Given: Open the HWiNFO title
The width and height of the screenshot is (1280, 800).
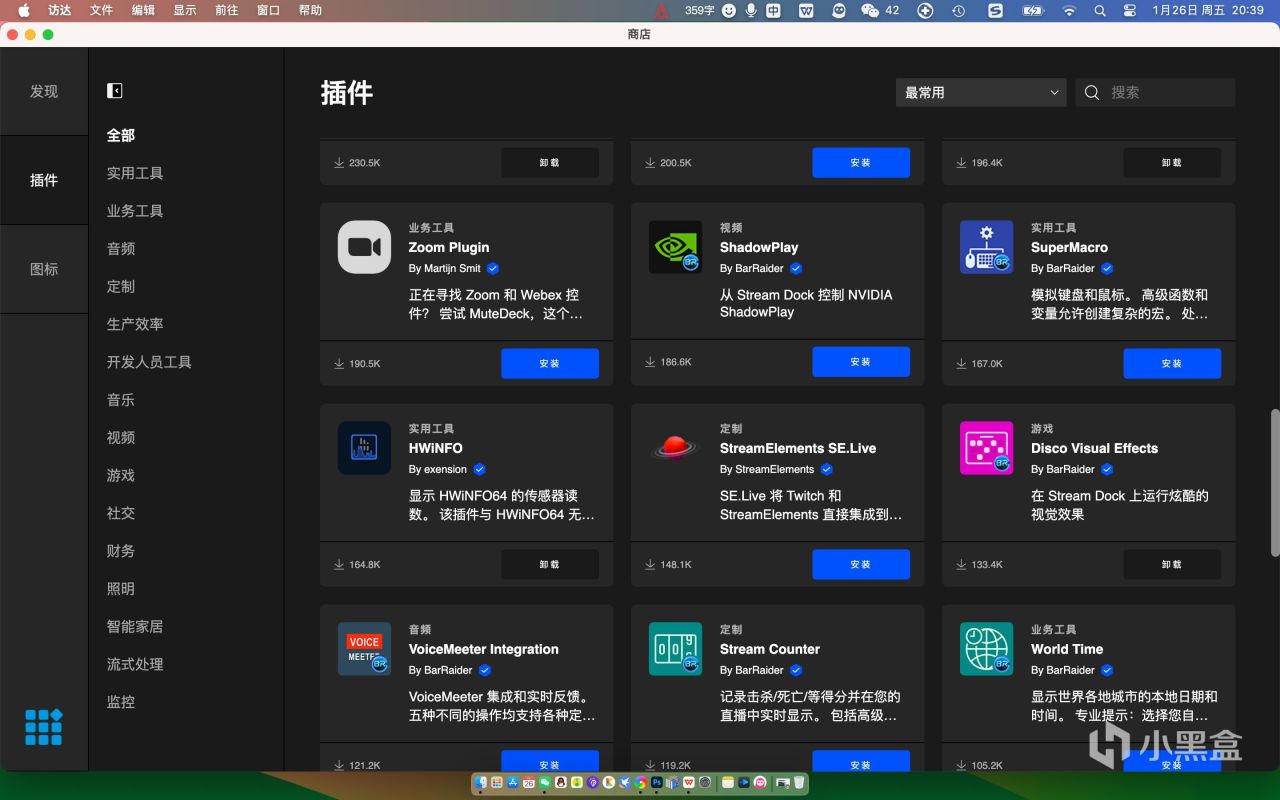Looking at the screenshot, I should coord(435,448).
